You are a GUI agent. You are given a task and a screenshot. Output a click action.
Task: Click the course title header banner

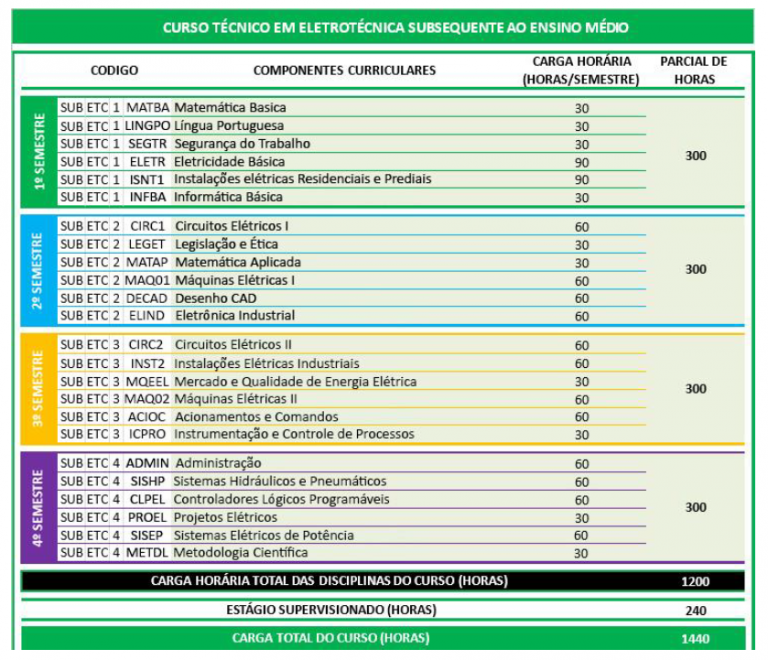tap(383, 27)
